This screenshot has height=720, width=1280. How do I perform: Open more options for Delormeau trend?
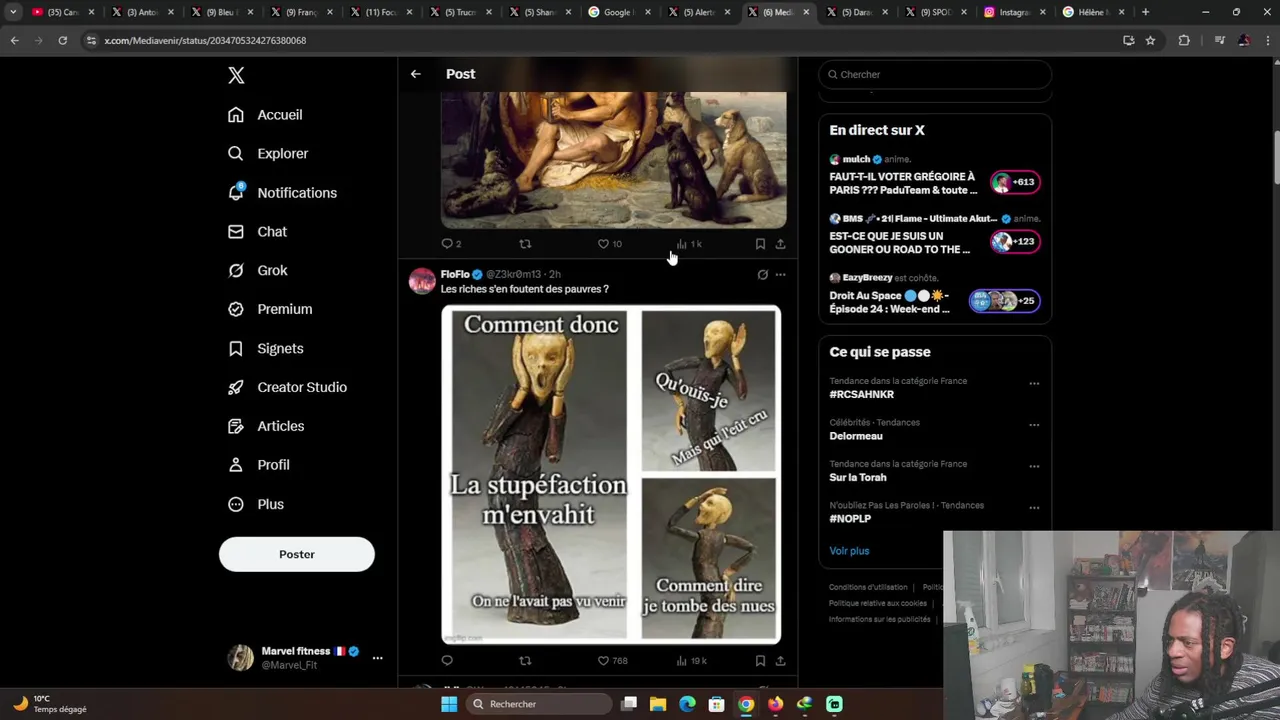pos(1034,425)
